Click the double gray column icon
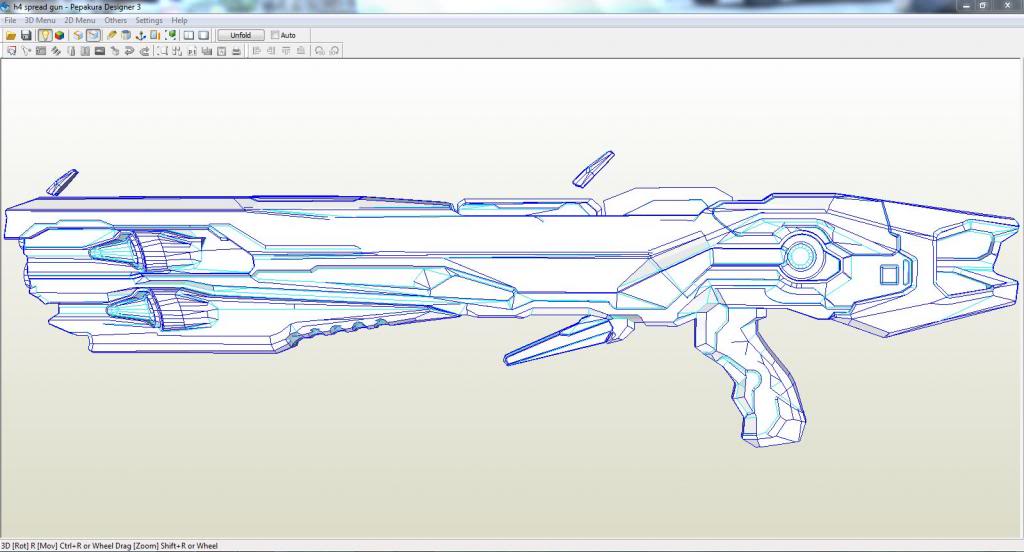1024x552 pixels. tap(85, 51)
